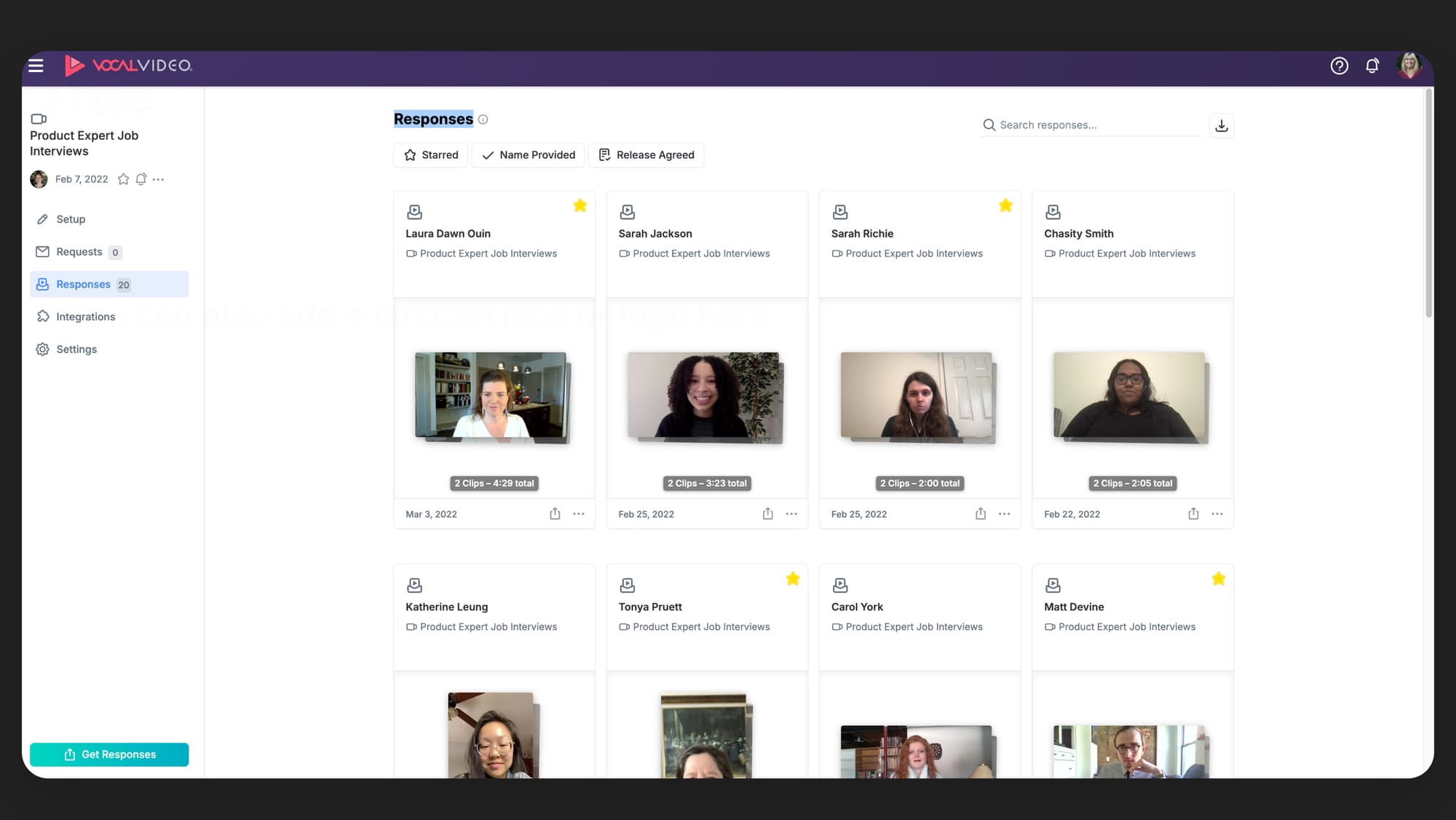
Task: Click the help question mark icon
Action: (x=1339, y=66)
